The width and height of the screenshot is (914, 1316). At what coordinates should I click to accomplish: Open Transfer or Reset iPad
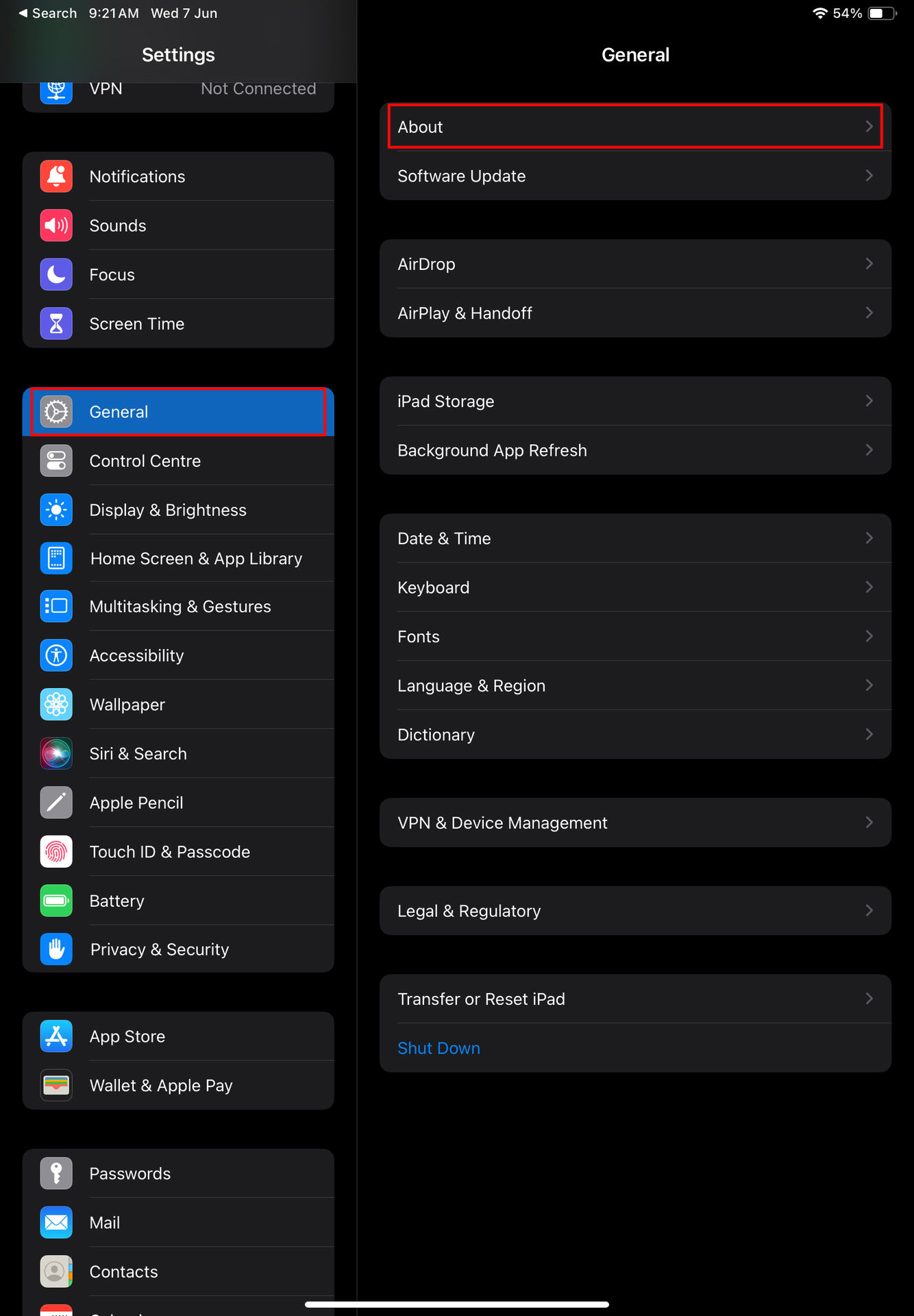635,999
